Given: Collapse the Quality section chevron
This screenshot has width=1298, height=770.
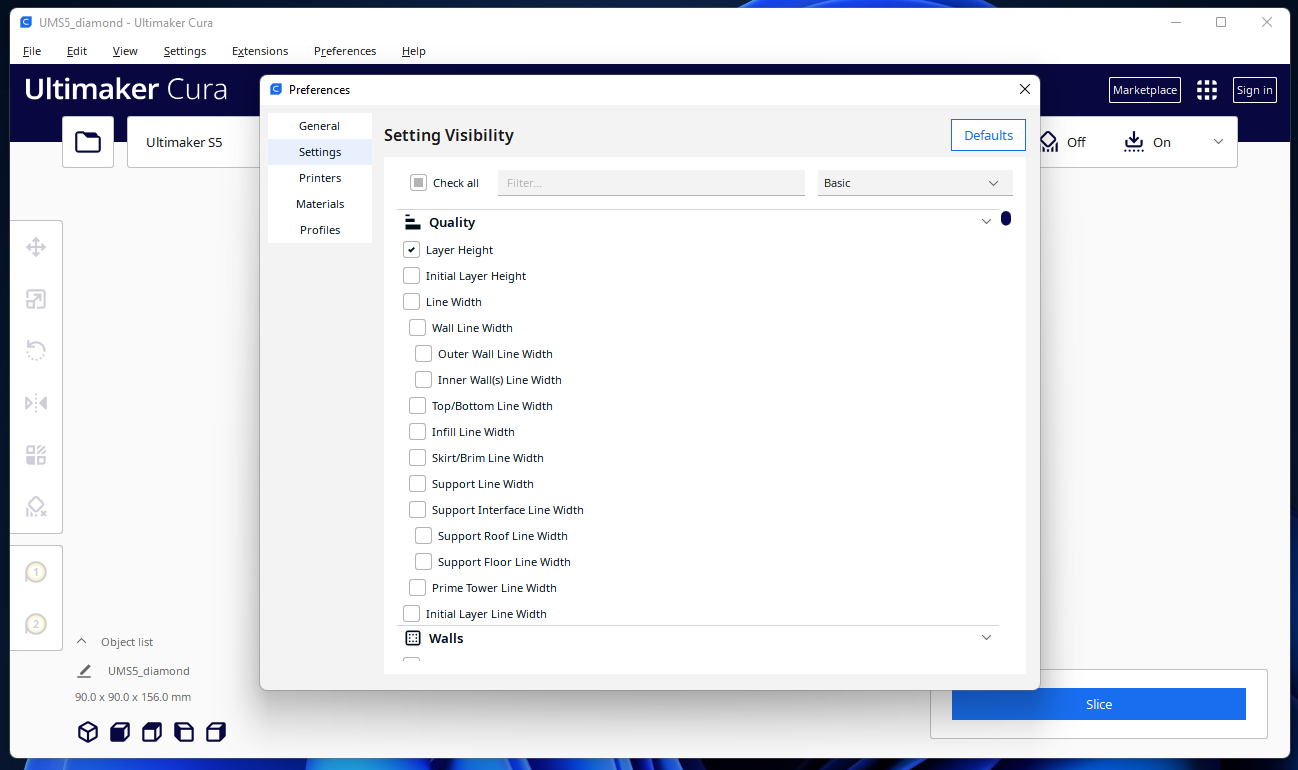Looking at the screenshot, I should (x=986, y=222).
